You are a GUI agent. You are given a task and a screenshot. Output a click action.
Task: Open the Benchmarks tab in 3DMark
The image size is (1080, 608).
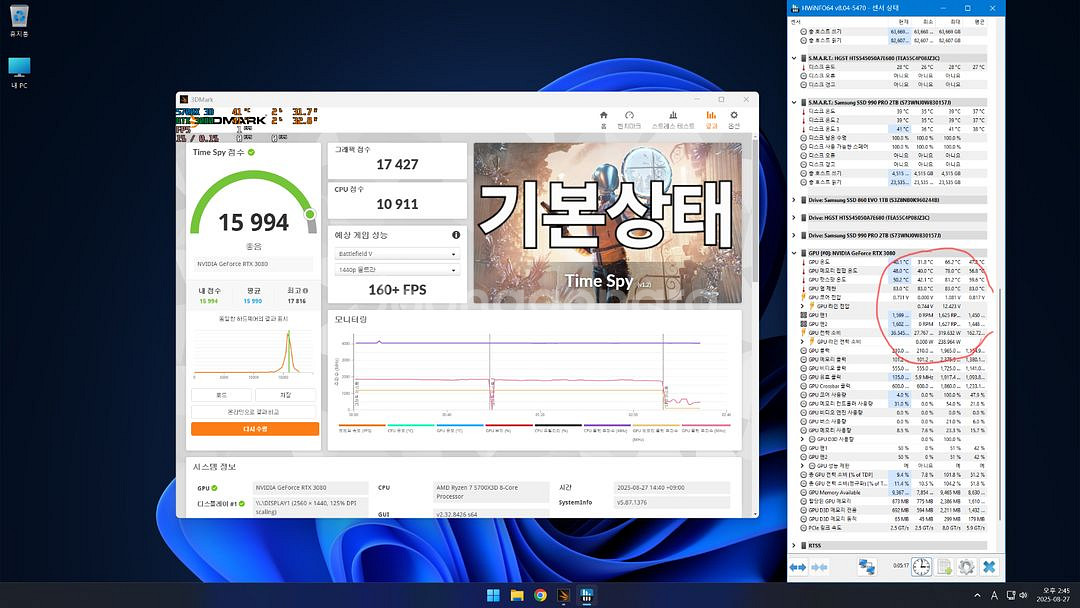629,120
